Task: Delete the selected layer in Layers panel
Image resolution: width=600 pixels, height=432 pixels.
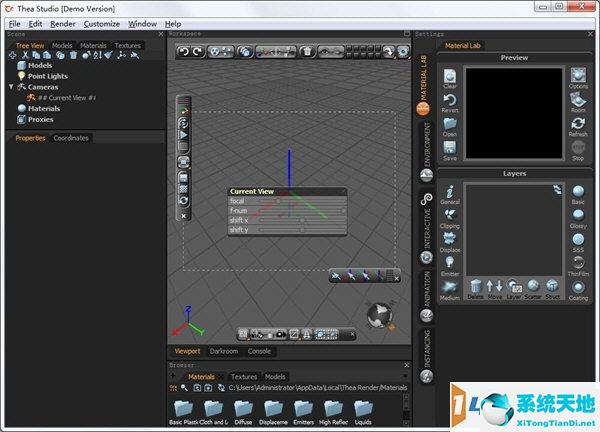Action: tap(476, 289)
